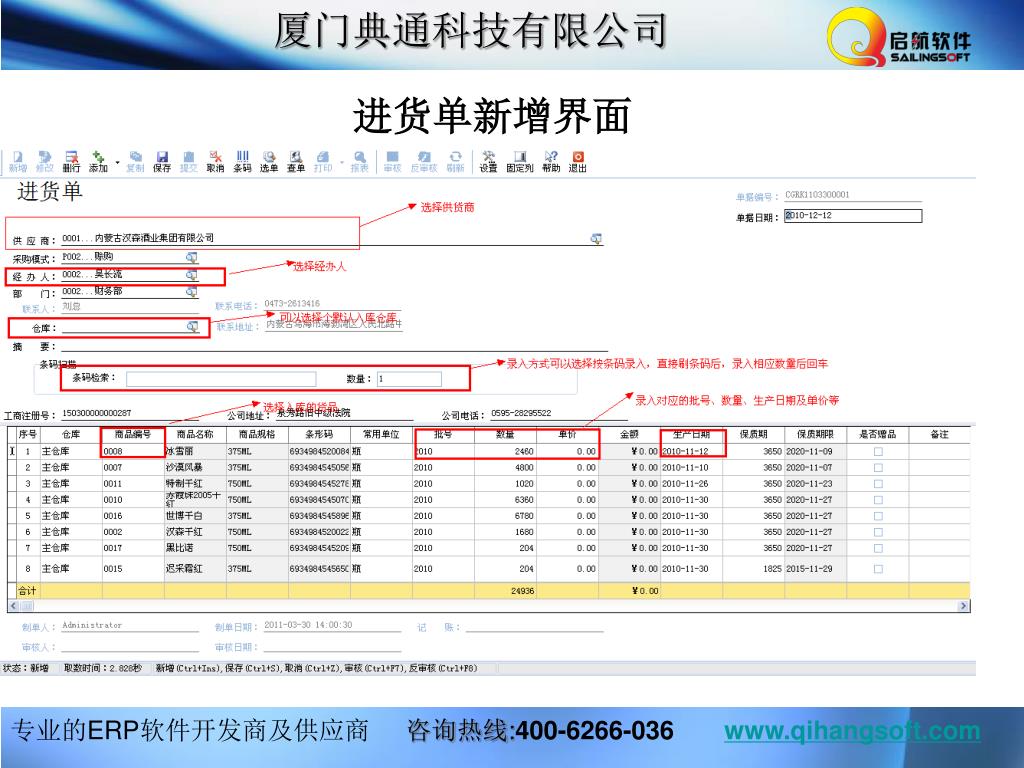
Task: Click the 摘要 summary input line
Action: pyautogui.click(x=334, y=346)
